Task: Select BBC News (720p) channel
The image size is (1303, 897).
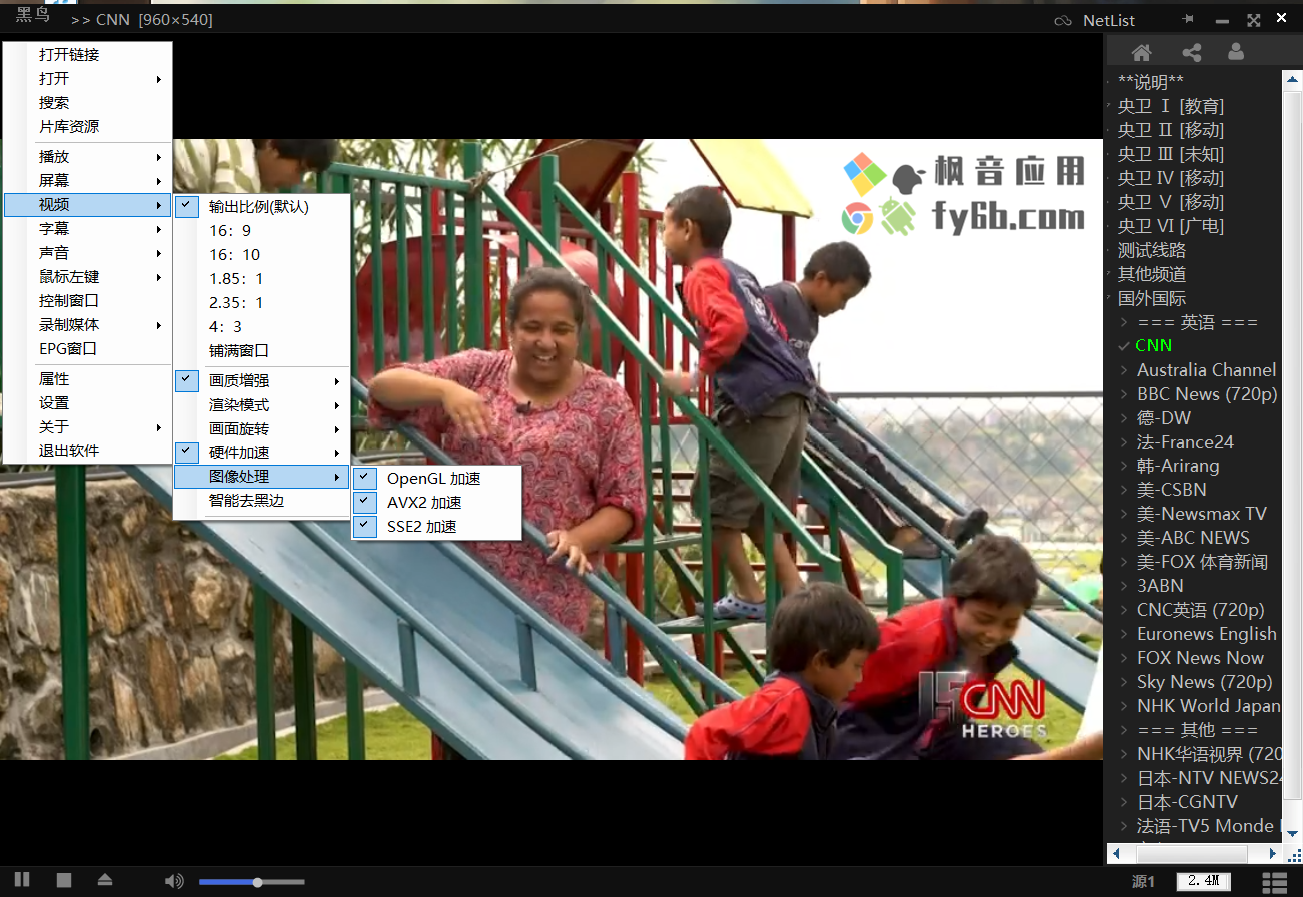Action: coord(1207,394)
